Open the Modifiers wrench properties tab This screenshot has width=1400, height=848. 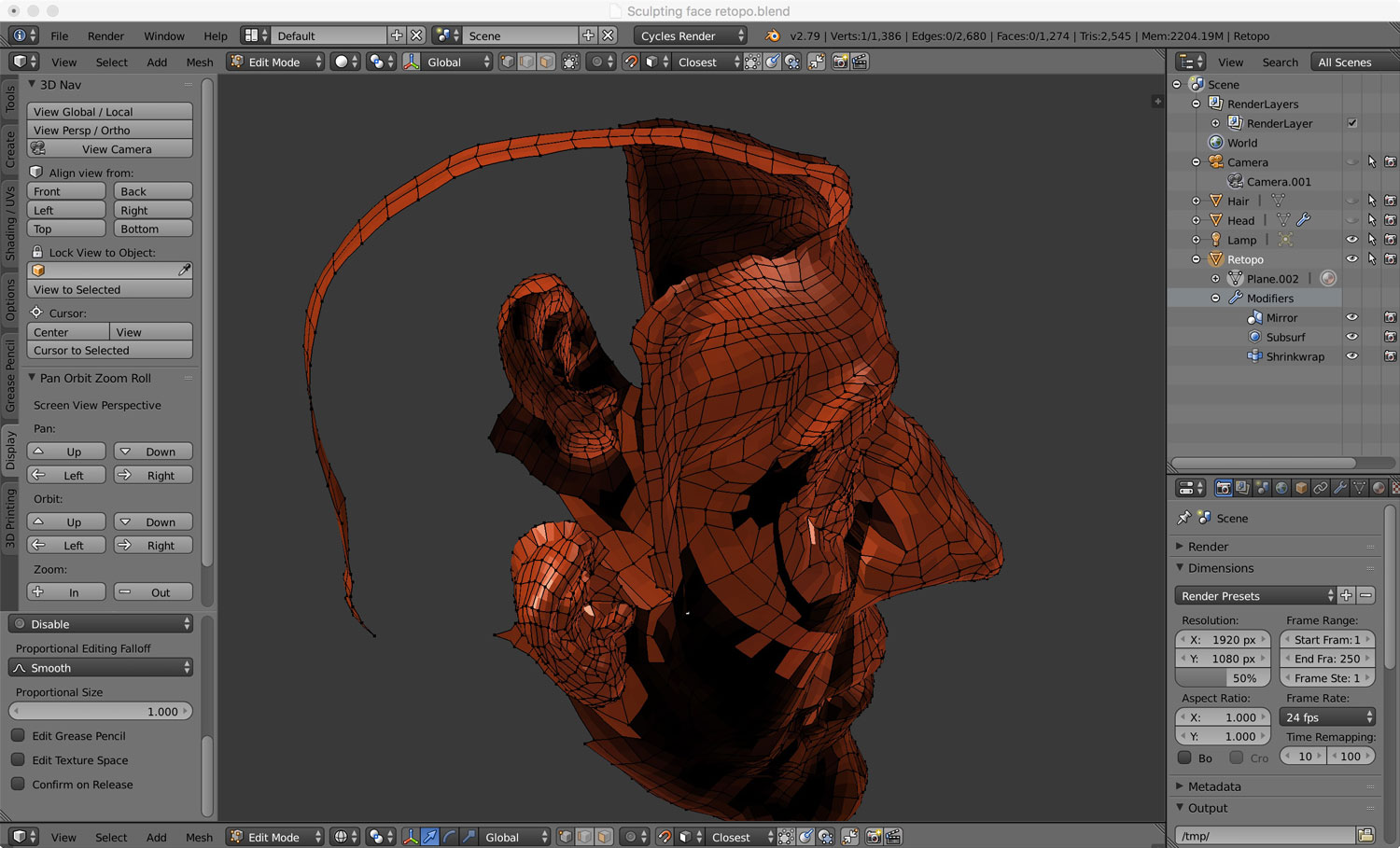[1340, 488]
